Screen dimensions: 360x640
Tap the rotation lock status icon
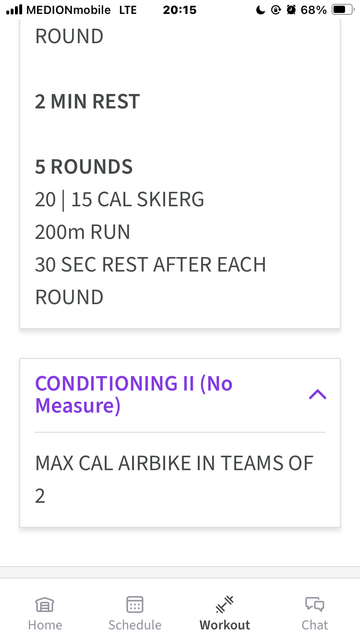point(276,10)
